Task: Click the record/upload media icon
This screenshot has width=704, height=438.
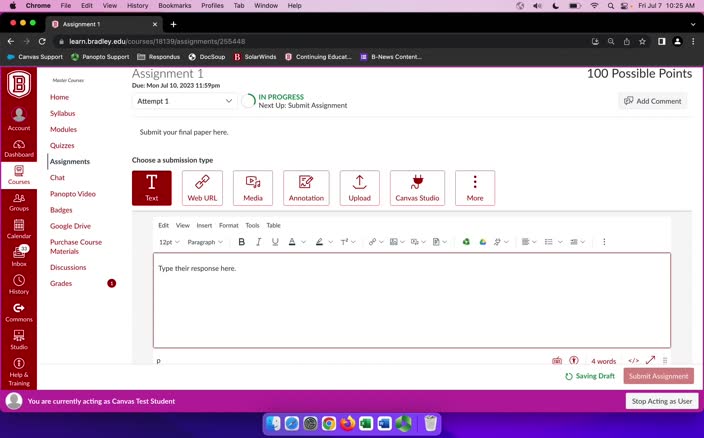Action: (414, 242)
